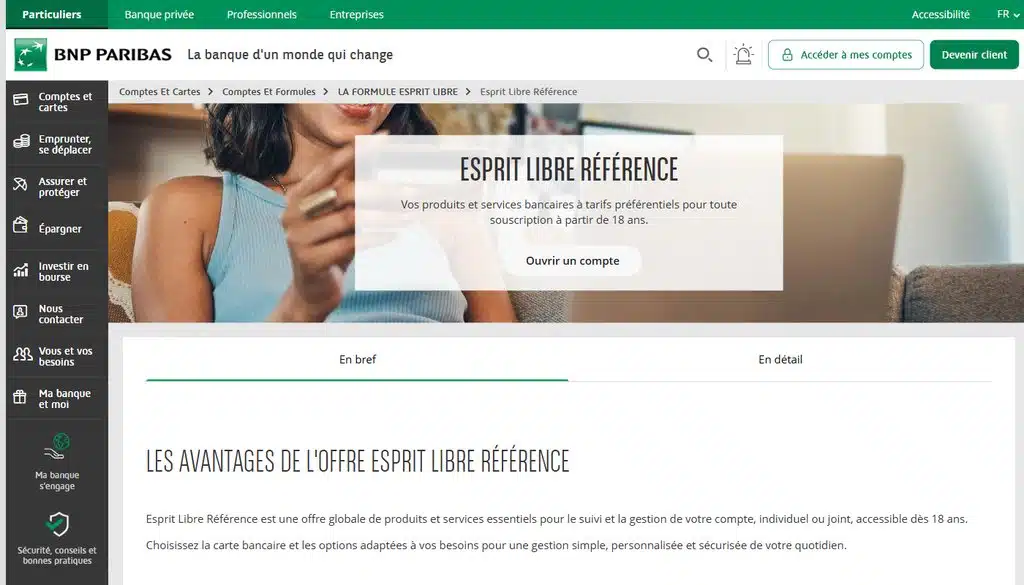Open Comptes Et Cartes breadcrumb link
Image resolution: width=1024 pixels, height=585 pixels.
pos(159,91)
